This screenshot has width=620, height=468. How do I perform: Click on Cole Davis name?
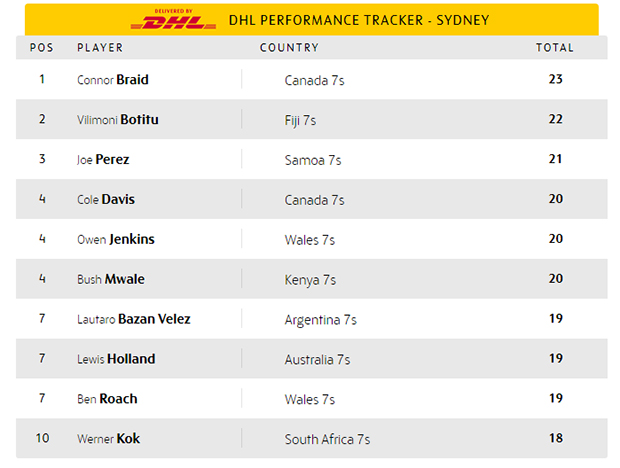tap(106, 199)
